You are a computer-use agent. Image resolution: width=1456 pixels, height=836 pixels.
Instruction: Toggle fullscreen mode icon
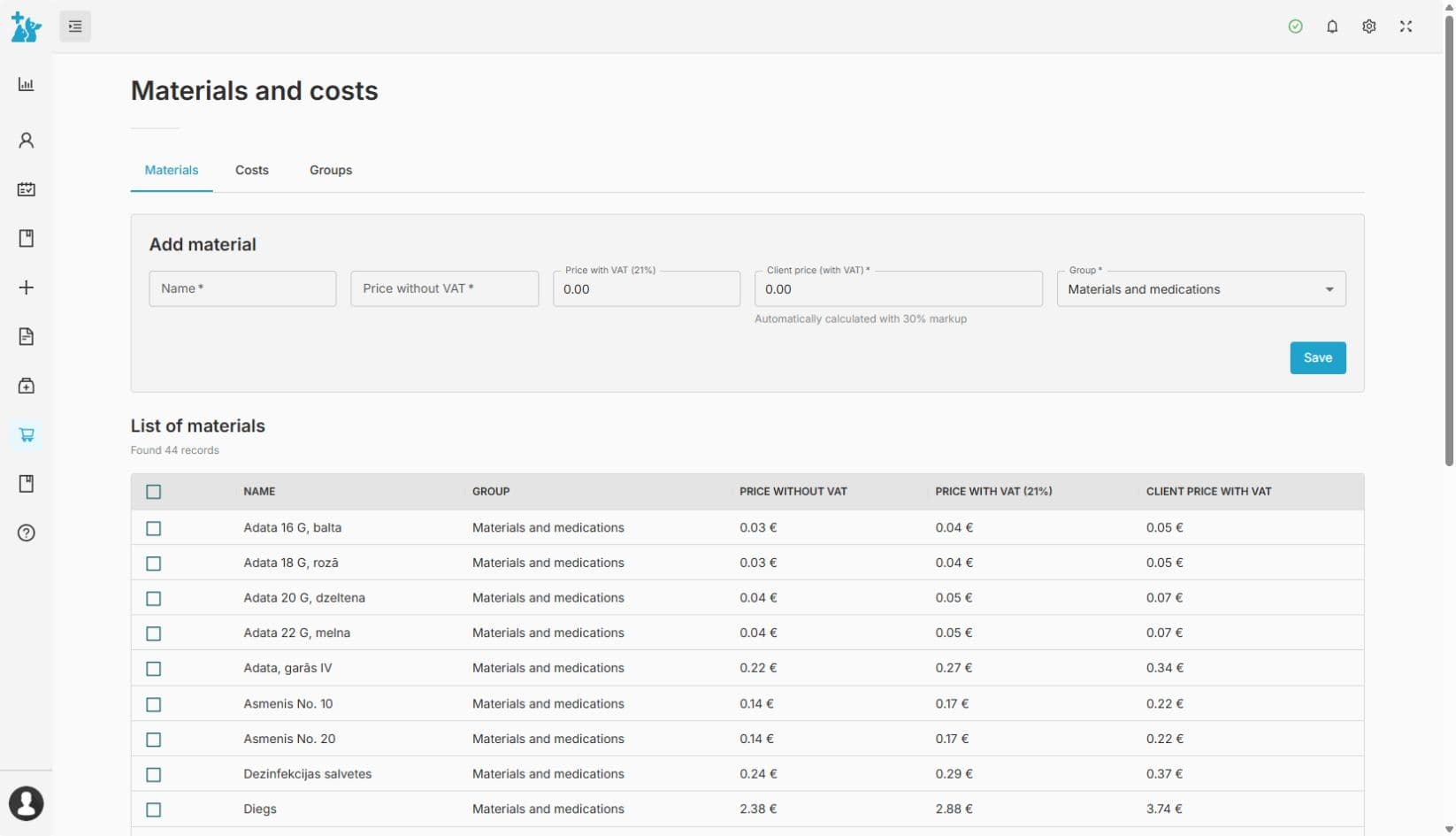pyautogui.click(x=1406, y=27)
